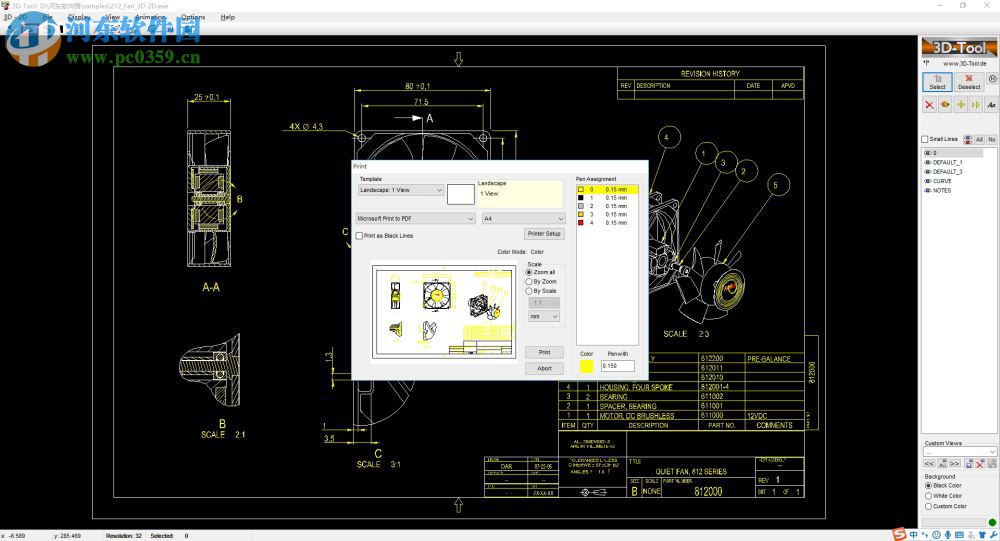1000x541 pixels.
Task: Select the By Zoom scale radio button
Action: click(x=529, y=281)
